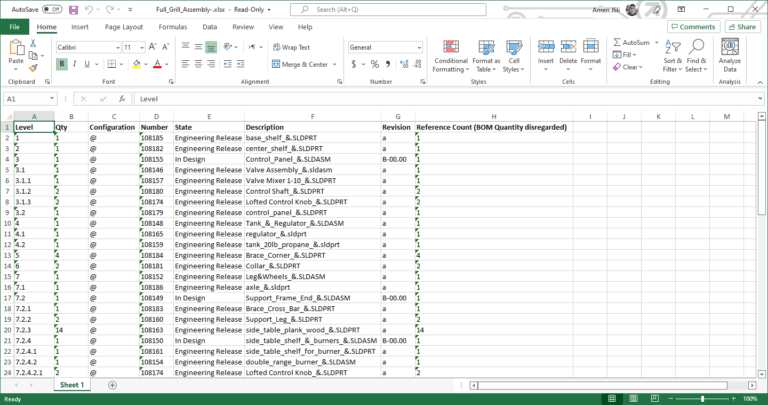Open the Fill dropdown
The width and height of the screenshot is (768, 405).
(x=624, y=55)
